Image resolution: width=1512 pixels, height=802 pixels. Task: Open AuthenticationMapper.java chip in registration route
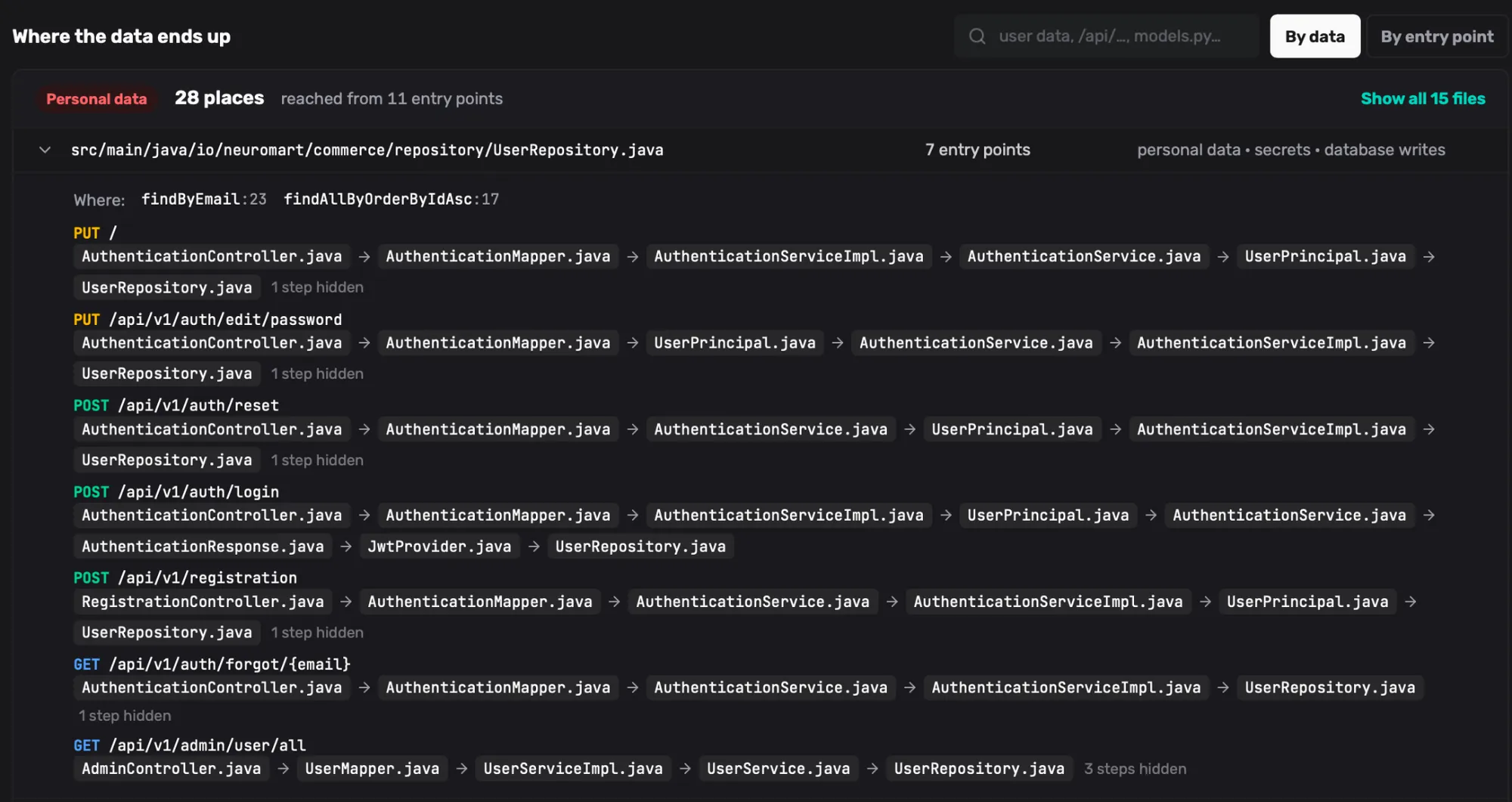tap(480, 602)
